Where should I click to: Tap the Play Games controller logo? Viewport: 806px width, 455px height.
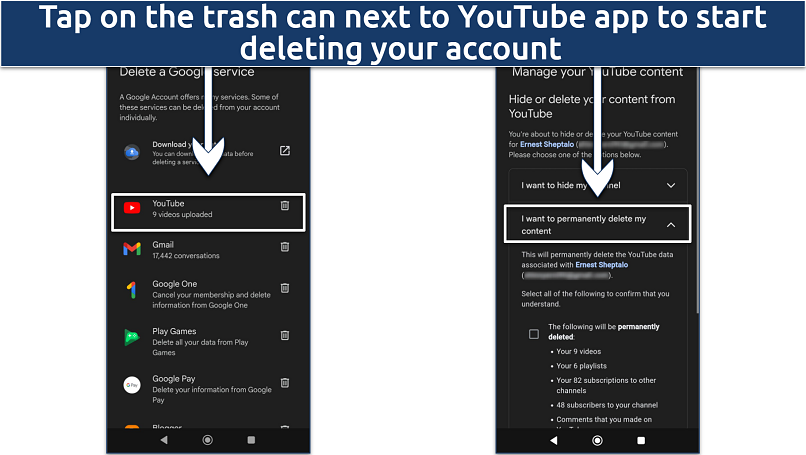coord(132,337)
